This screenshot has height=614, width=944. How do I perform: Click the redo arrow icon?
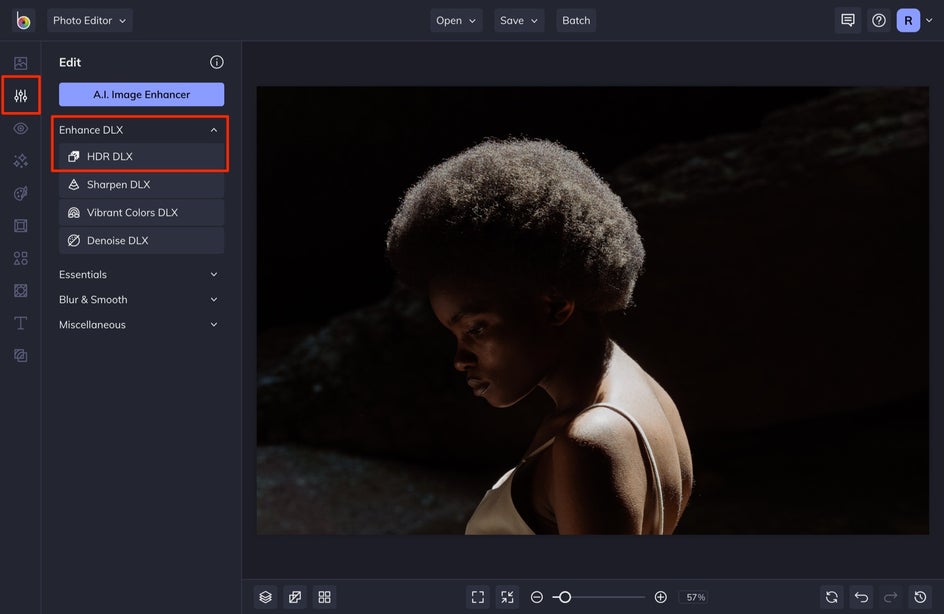[890, 597]
